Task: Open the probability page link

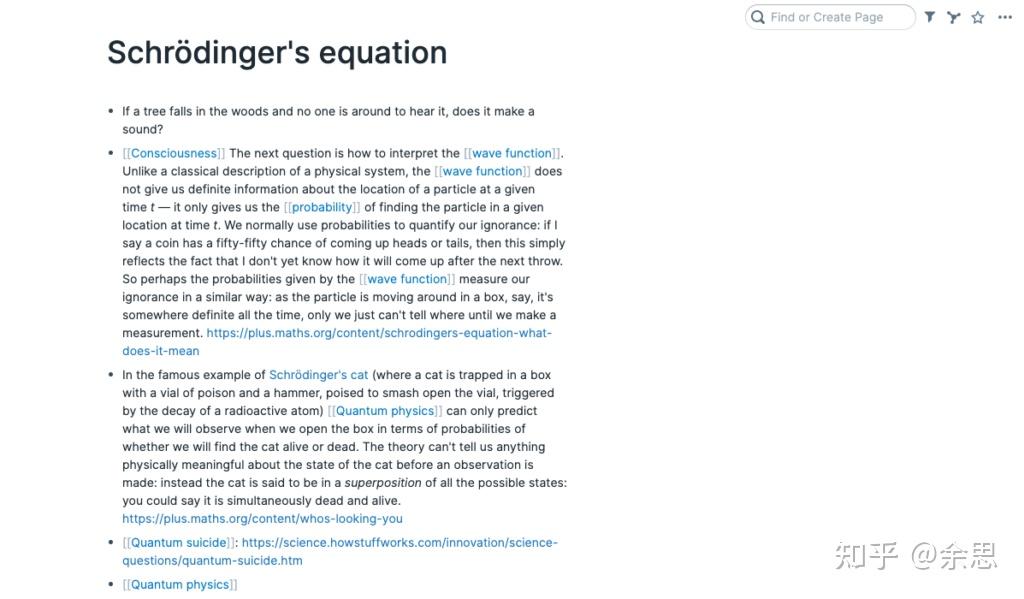Action: 321,207
